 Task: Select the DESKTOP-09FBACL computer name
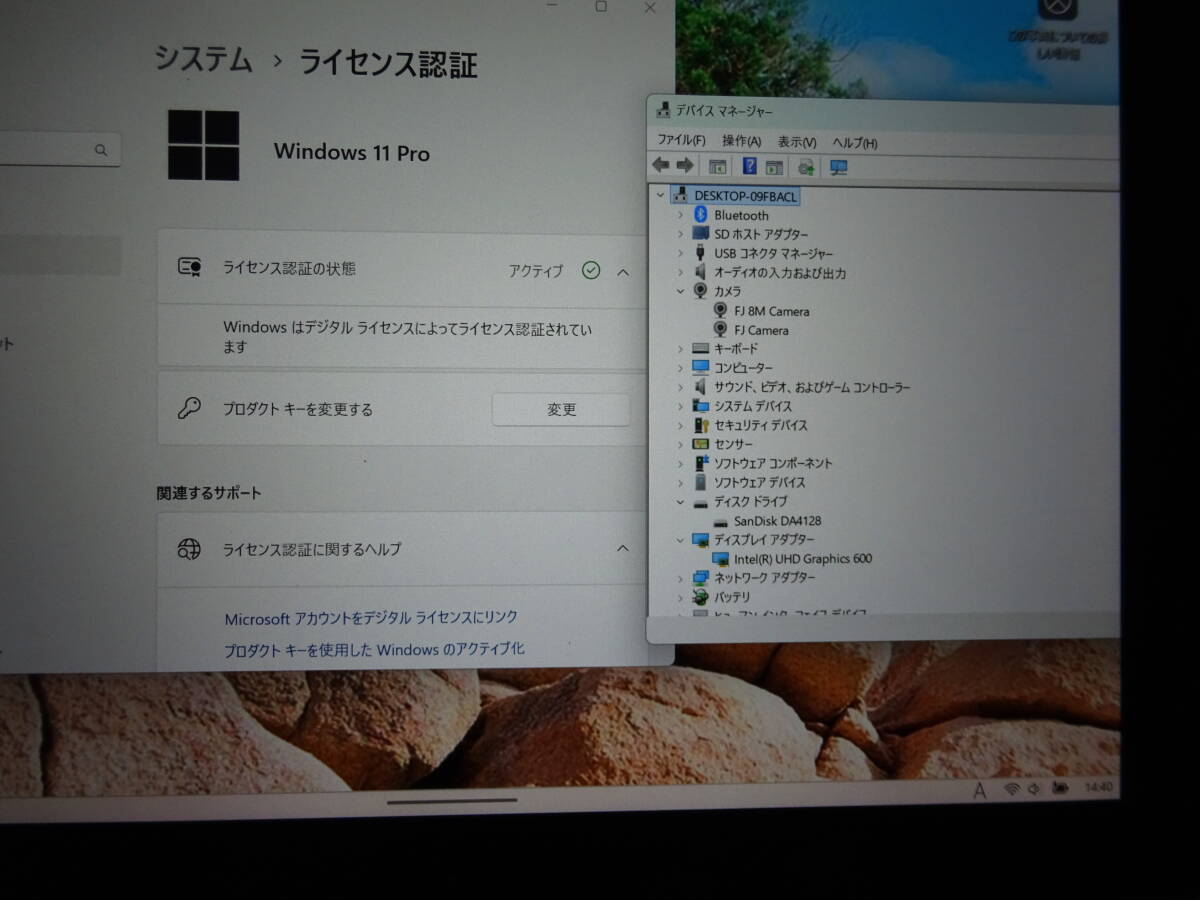[x=746, y=196]
